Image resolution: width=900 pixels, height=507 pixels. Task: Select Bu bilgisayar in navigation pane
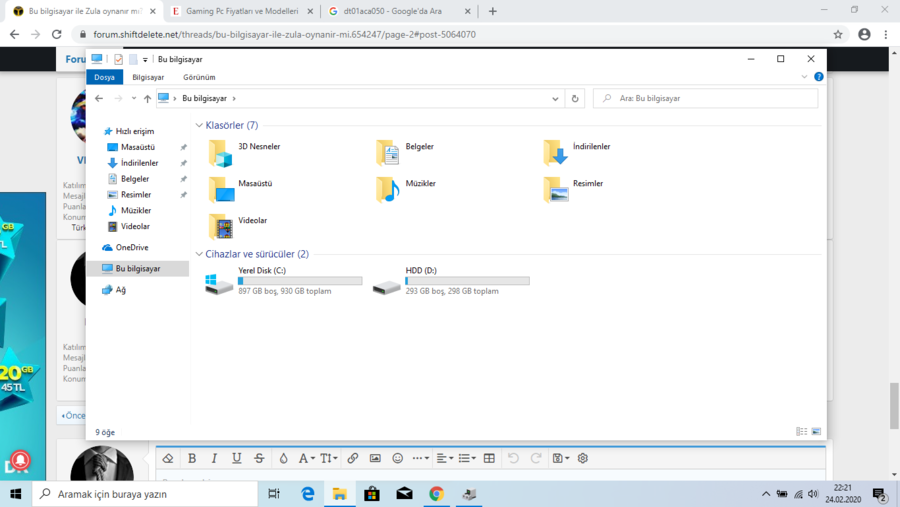point(138,269)
